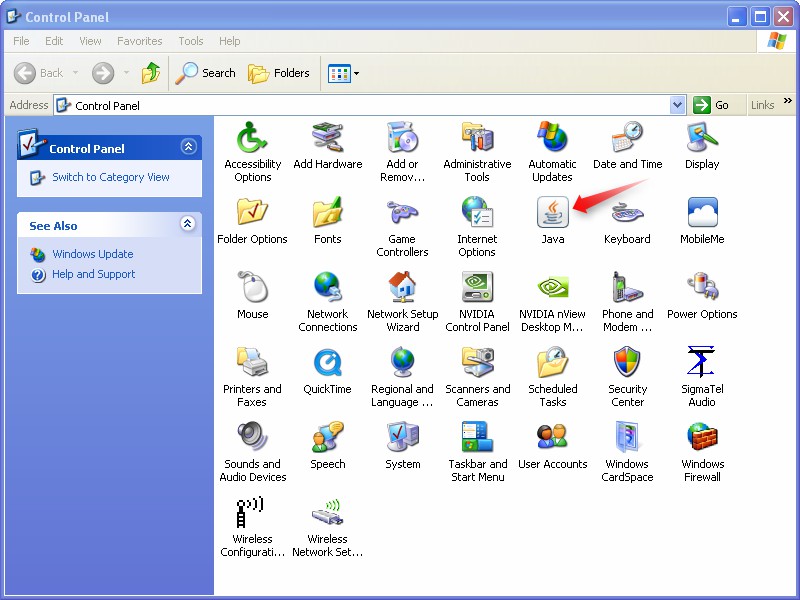Open the Fonts folder
Screen dimensions: 800x600
click(x=328, y=213)
